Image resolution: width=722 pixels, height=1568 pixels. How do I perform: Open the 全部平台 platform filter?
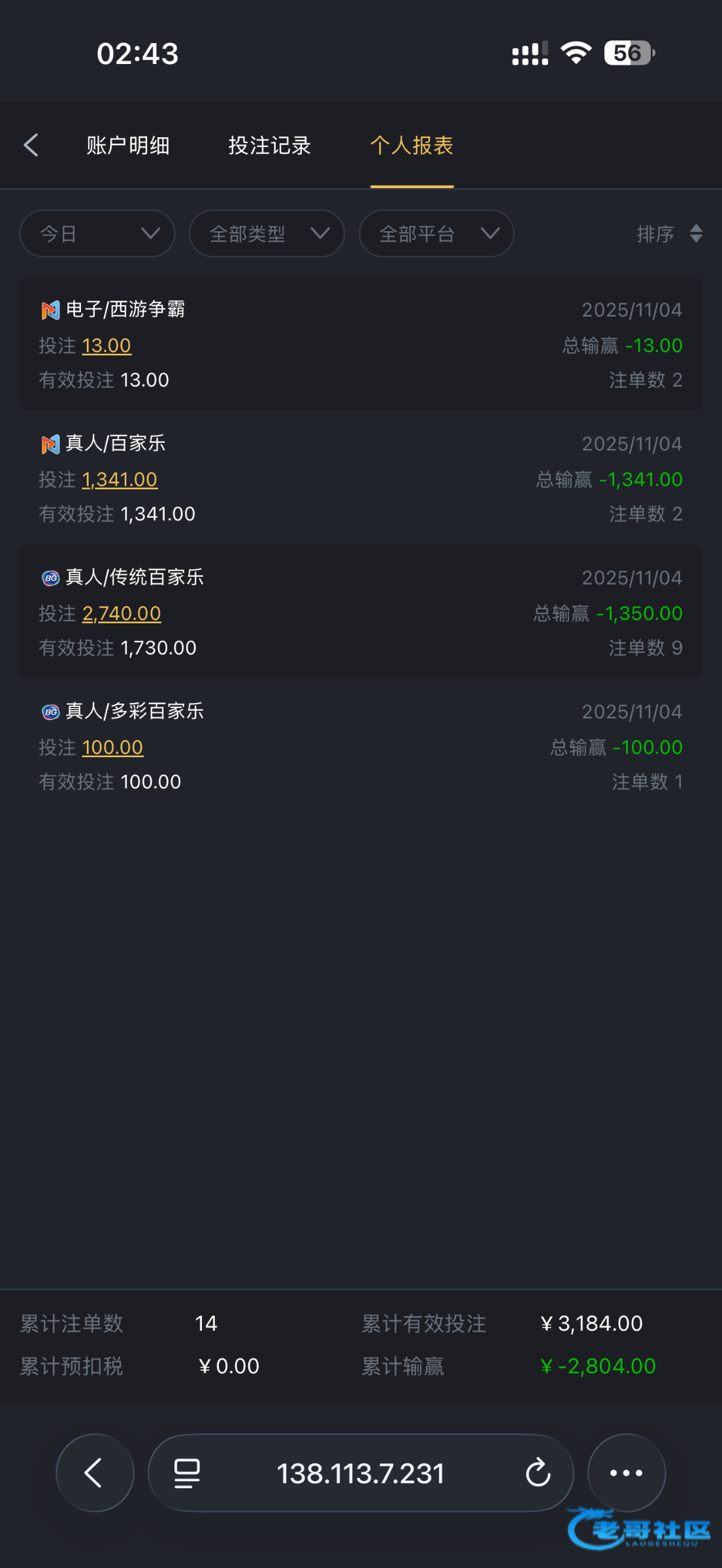[x=436, y=233]
